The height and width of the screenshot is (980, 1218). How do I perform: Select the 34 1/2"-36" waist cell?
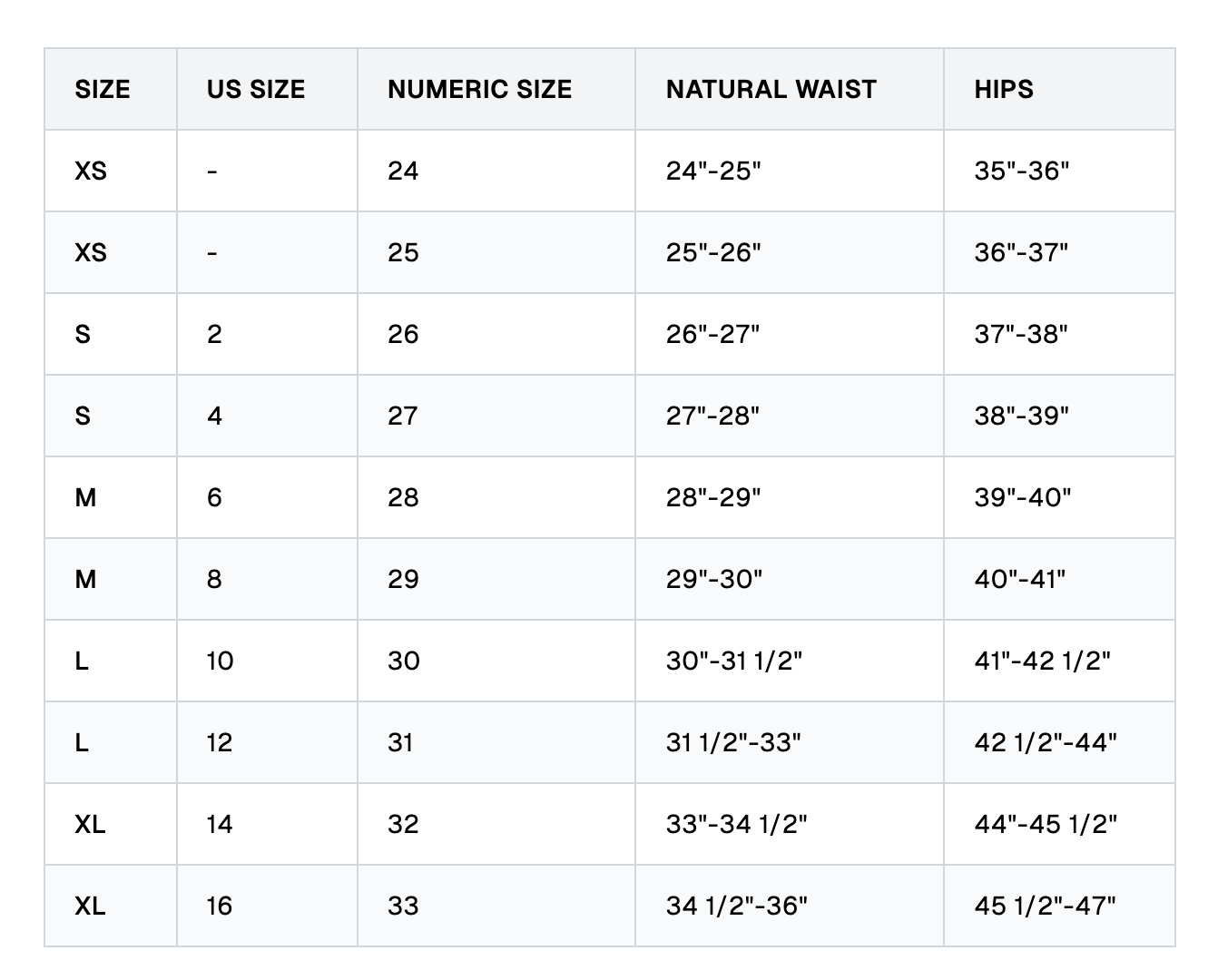tap(736, 906)
